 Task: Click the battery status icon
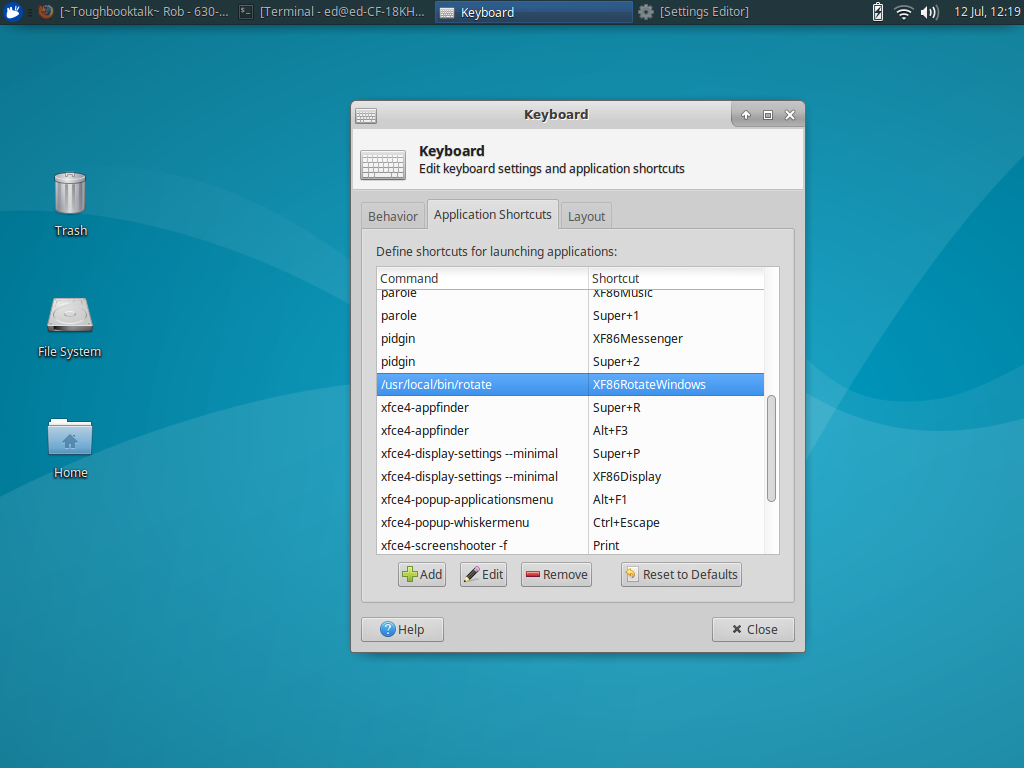pyautogui.click(x=878, y=12)
